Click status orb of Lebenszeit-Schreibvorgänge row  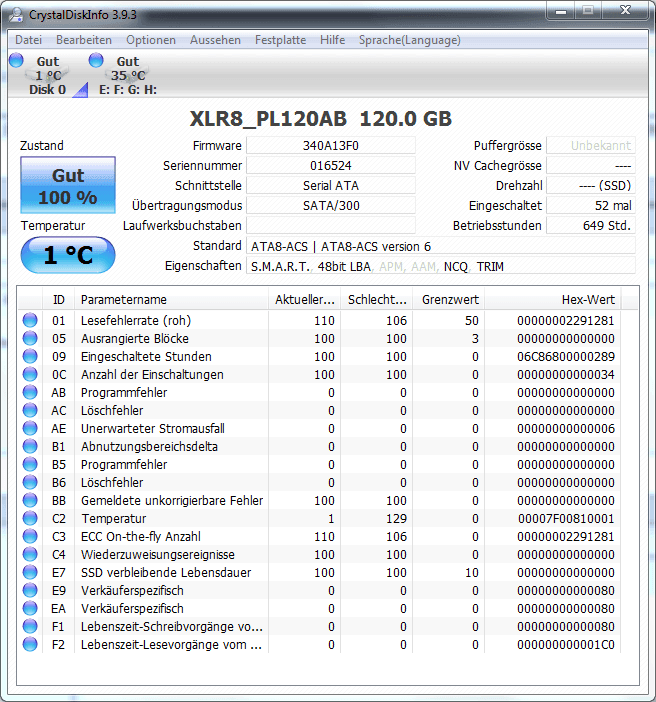[x=30, y=626]
